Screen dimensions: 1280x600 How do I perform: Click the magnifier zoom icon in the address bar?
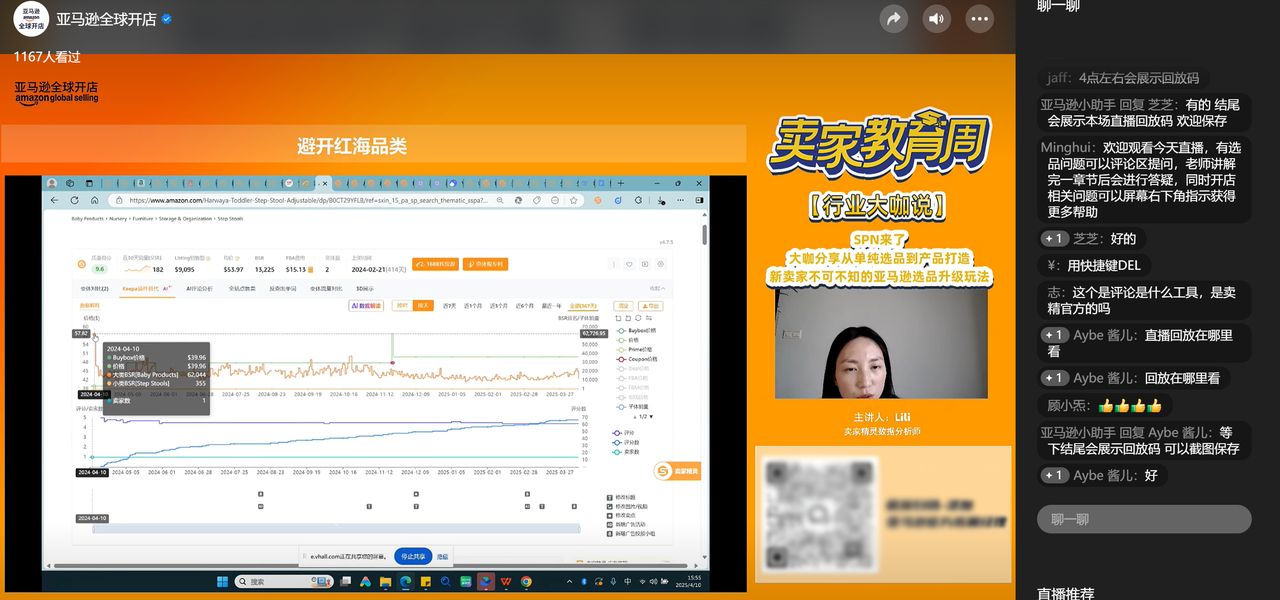coord(501,200)
